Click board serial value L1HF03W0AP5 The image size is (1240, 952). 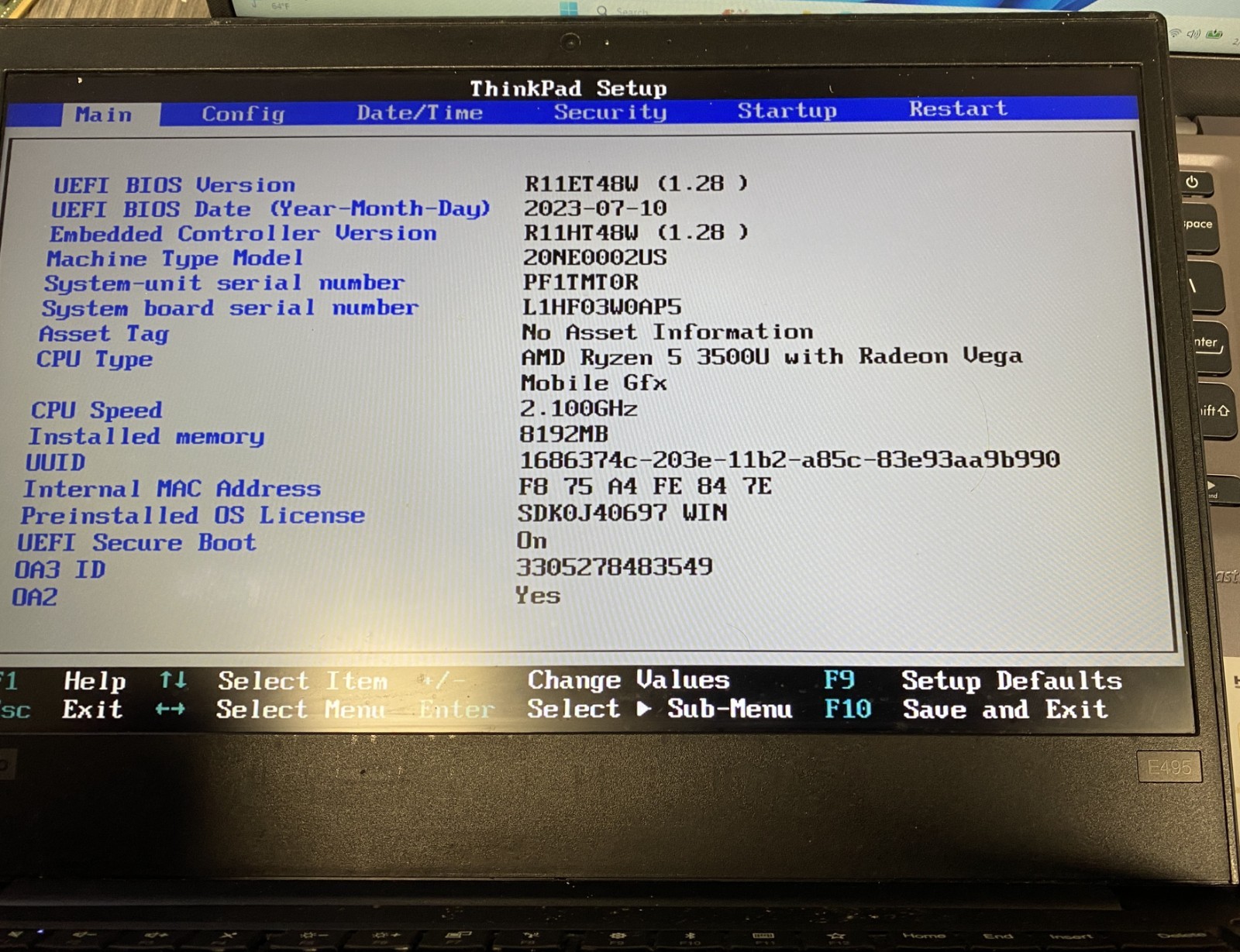tap(602, 307)
